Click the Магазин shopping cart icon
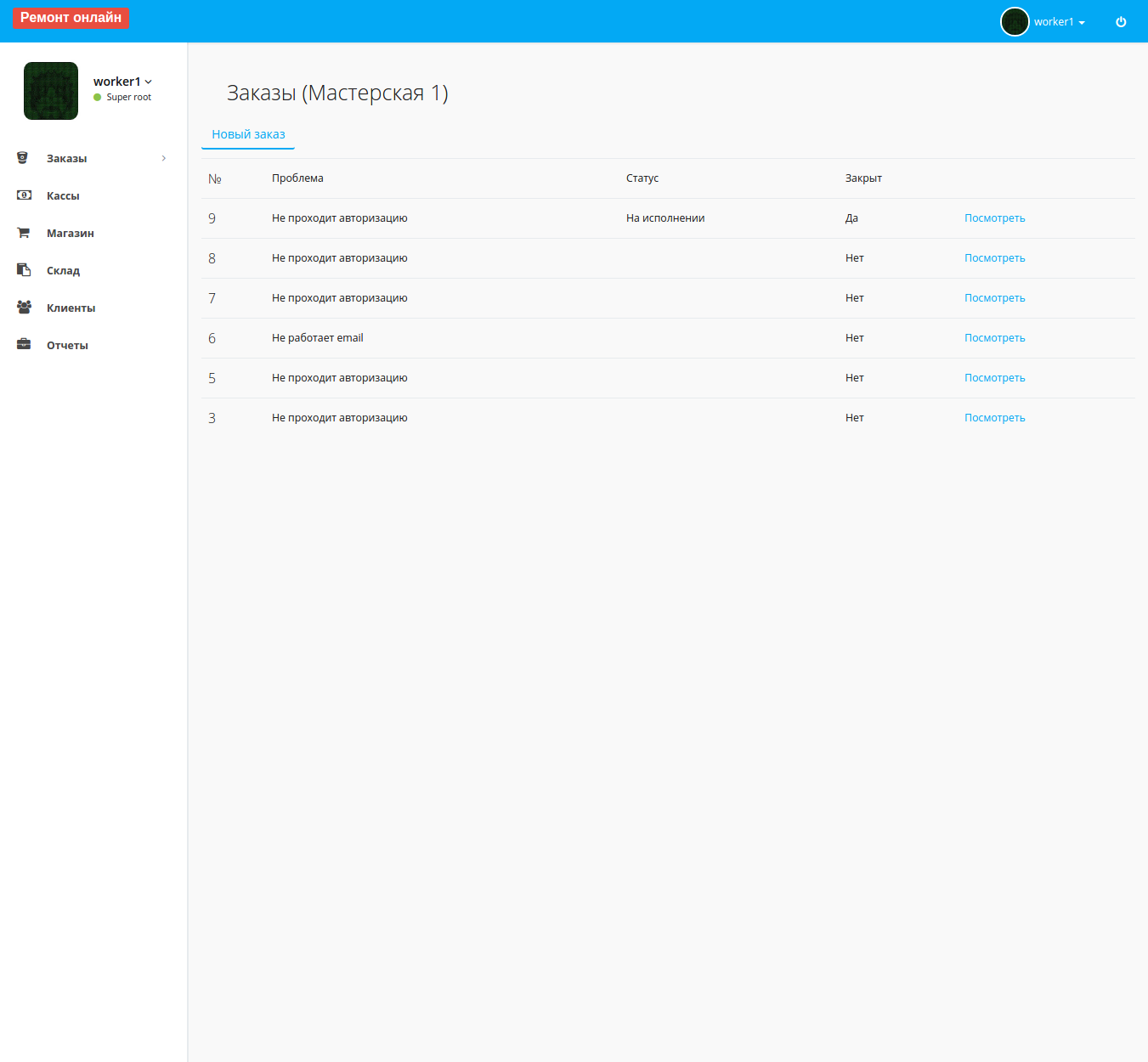This screenshot has width=1148, height=1062. 24,233
